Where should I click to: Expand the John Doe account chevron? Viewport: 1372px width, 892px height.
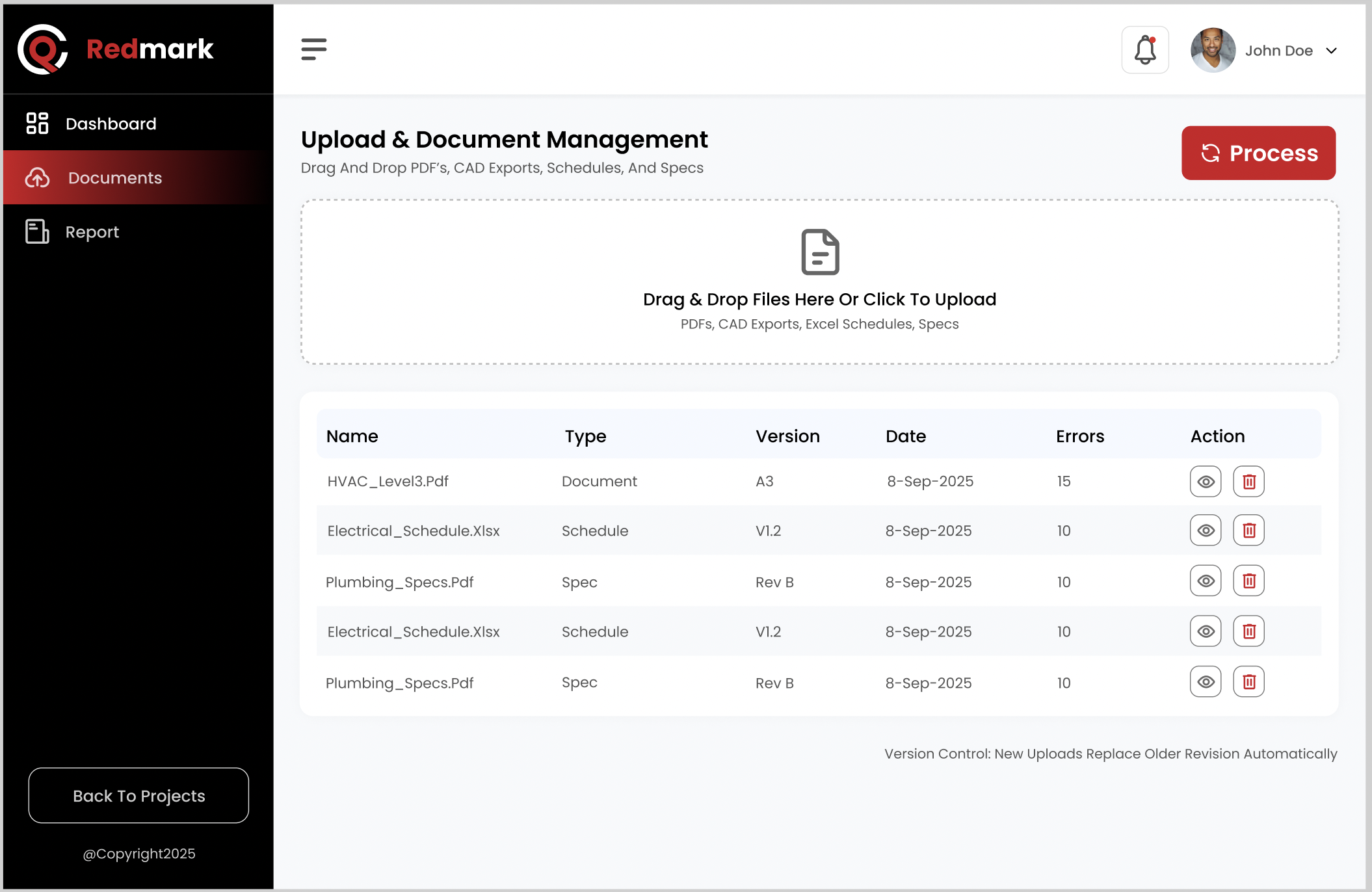1331,51
